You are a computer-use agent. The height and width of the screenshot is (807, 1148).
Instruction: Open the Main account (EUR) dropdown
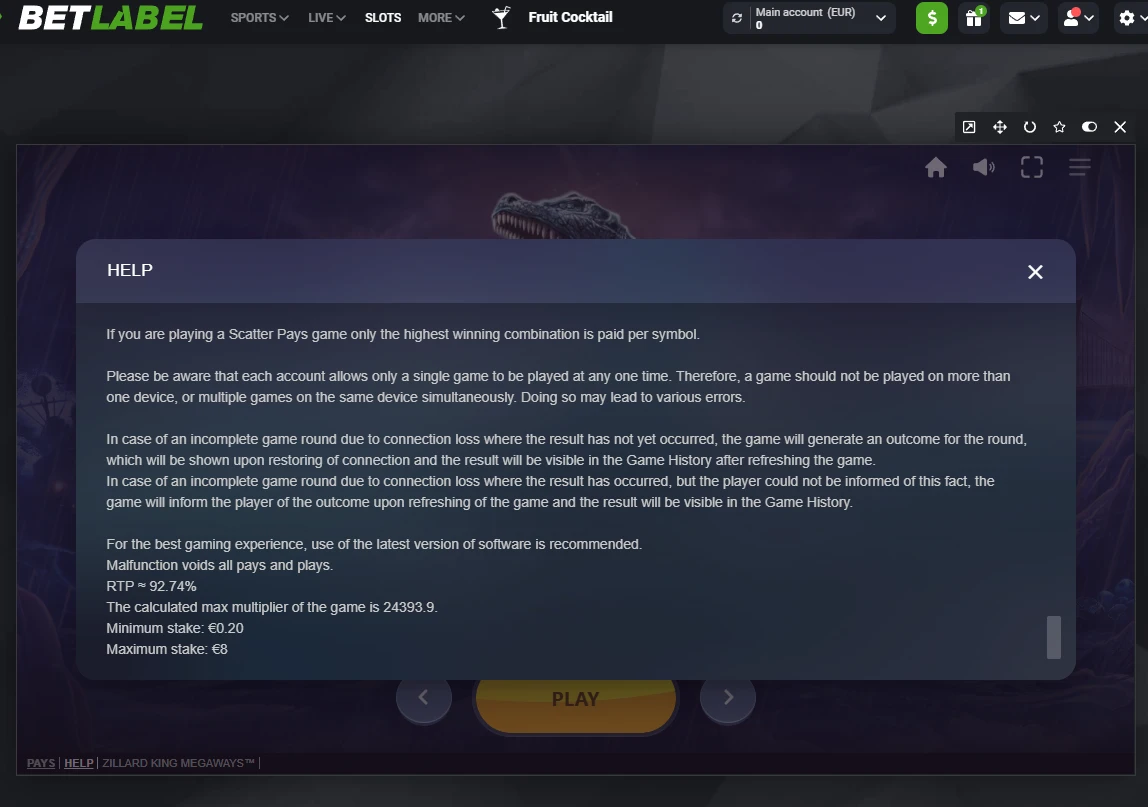819,18
